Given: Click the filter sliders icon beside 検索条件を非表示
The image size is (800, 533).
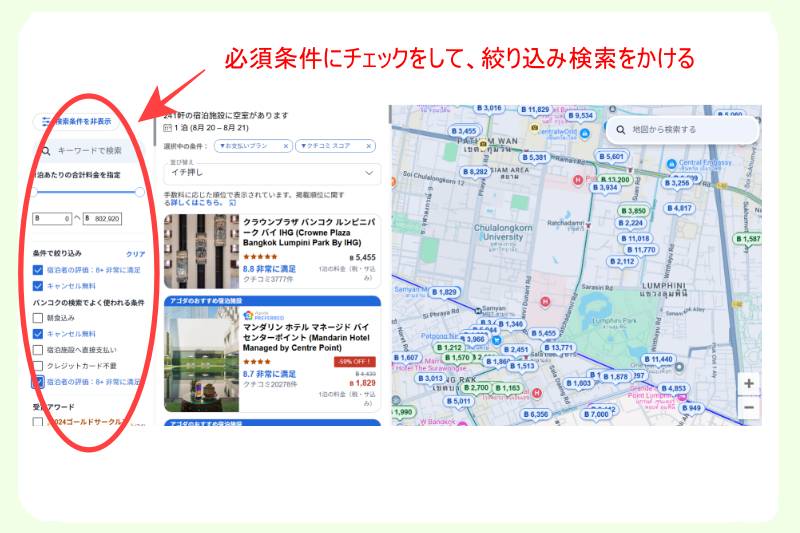Looking at the screenshot, I should pos(46,121).
